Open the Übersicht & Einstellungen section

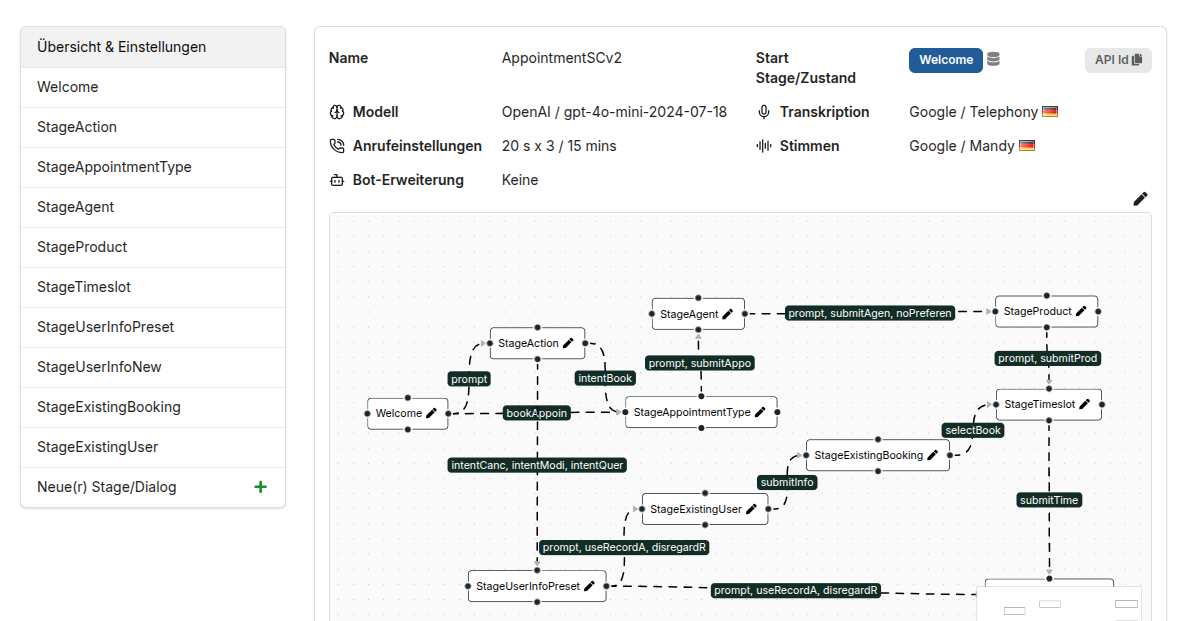(x=153, y=47)
